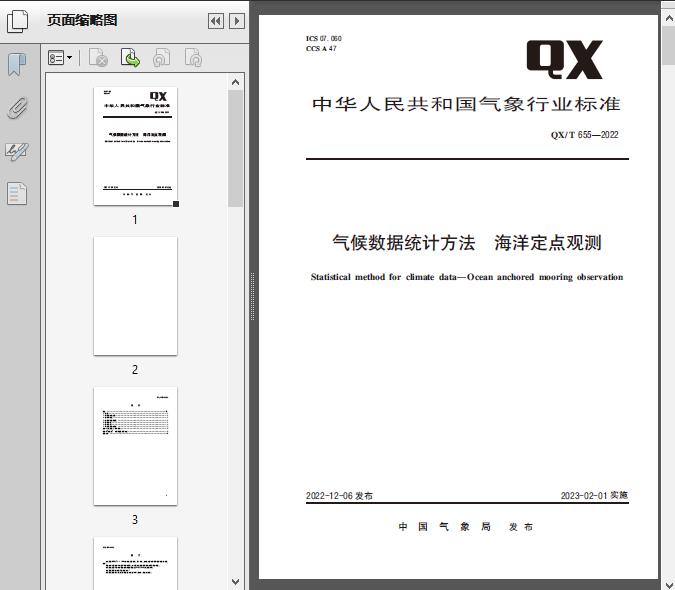The width and height of the screenshot is (675, 590).
Task: Select page 3 thumbnail
Action: (x=135, y=446)
